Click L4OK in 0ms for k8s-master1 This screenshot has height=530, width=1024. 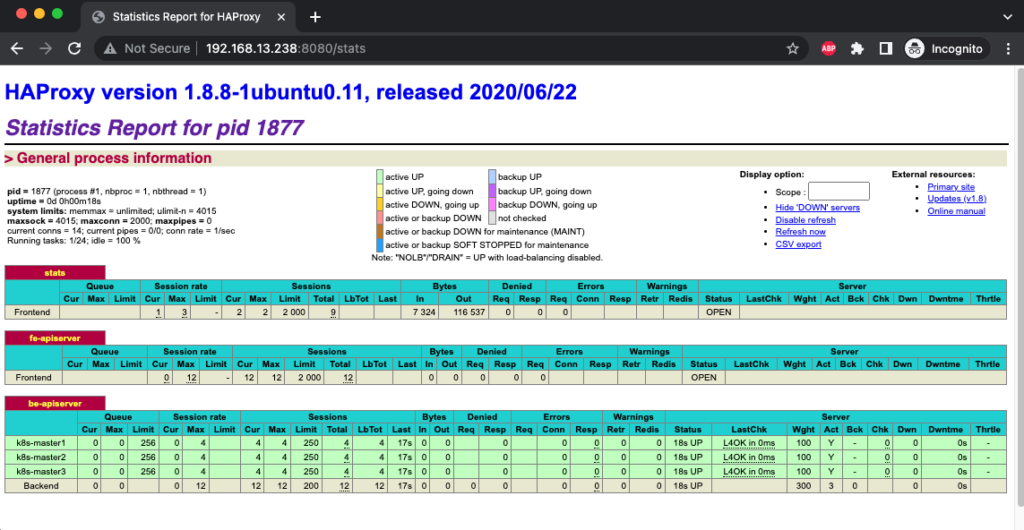749,443
